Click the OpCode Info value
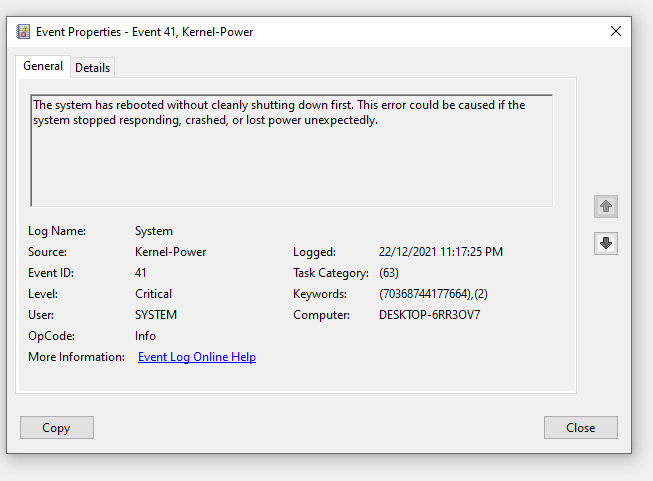Viewport: 653px width, 481px height. [145, 336]
